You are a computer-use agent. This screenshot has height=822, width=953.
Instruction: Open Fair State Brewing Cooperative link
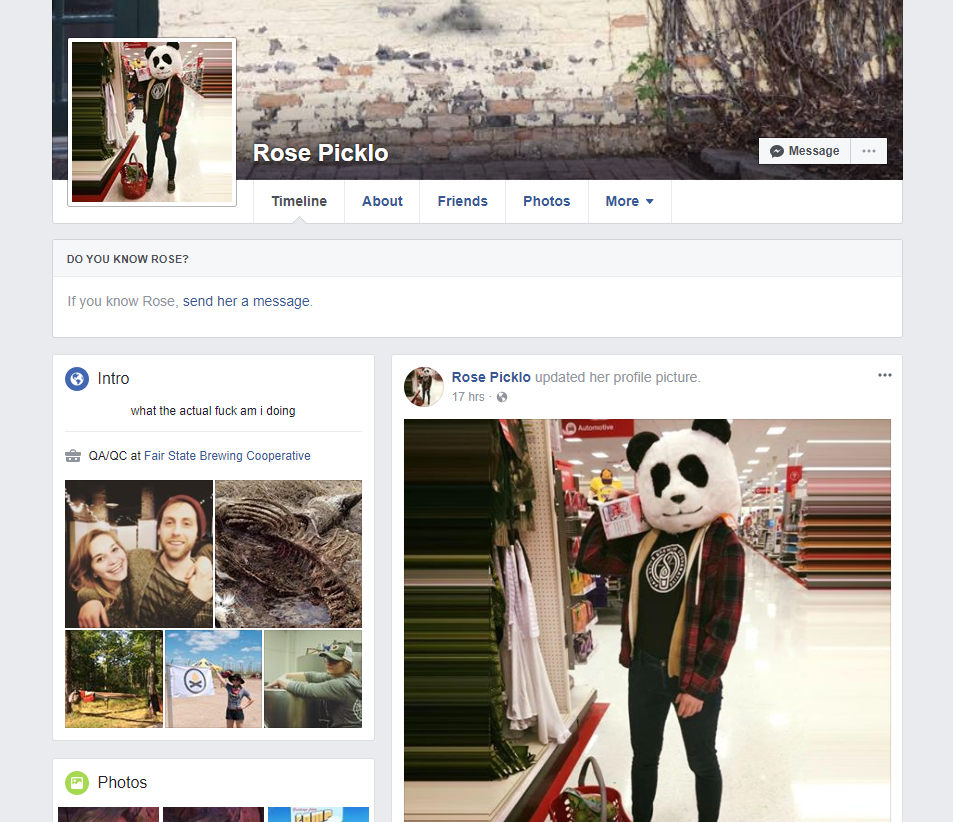click(227, 456)
